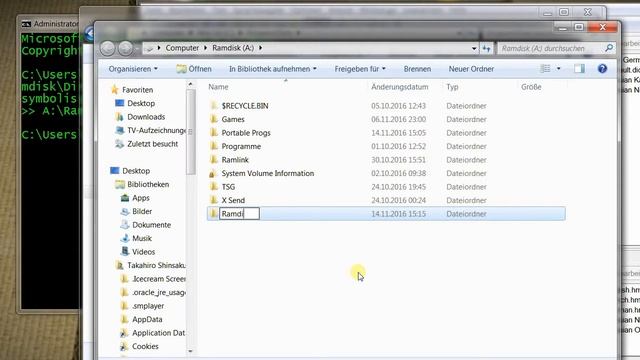
Task: Click the Favoriten star icon
Action: tap(115, 89)
